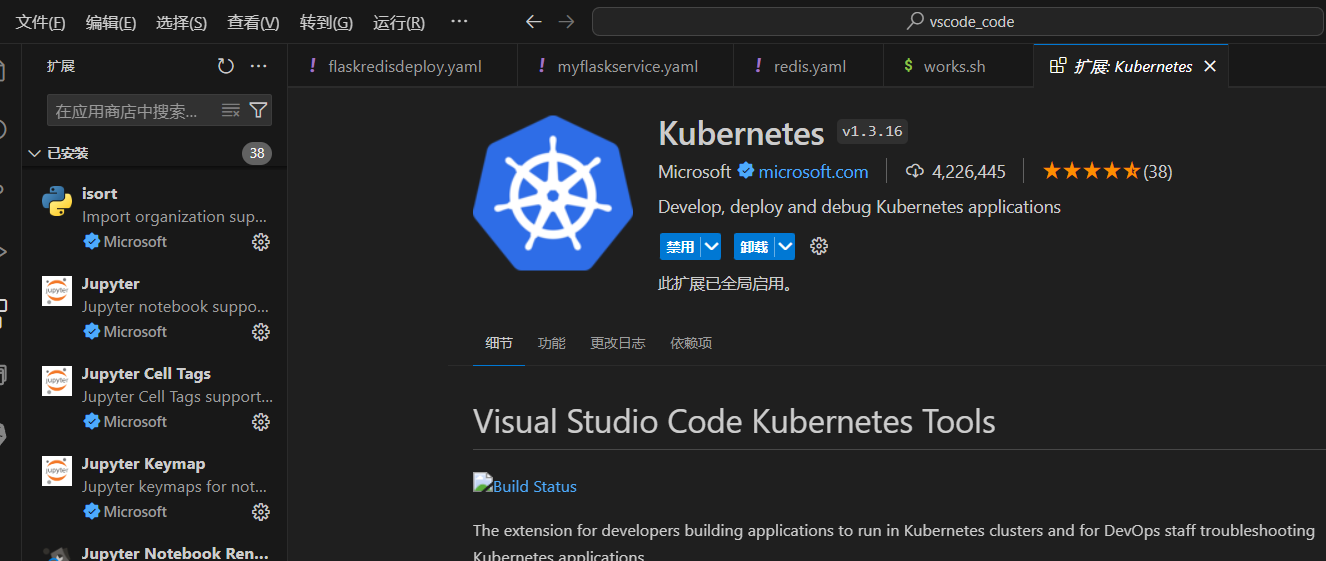The image size is (1326, 561).
Task: Select Jupyter Notebook Renderers extension entry
Action: tap(154, 550)
